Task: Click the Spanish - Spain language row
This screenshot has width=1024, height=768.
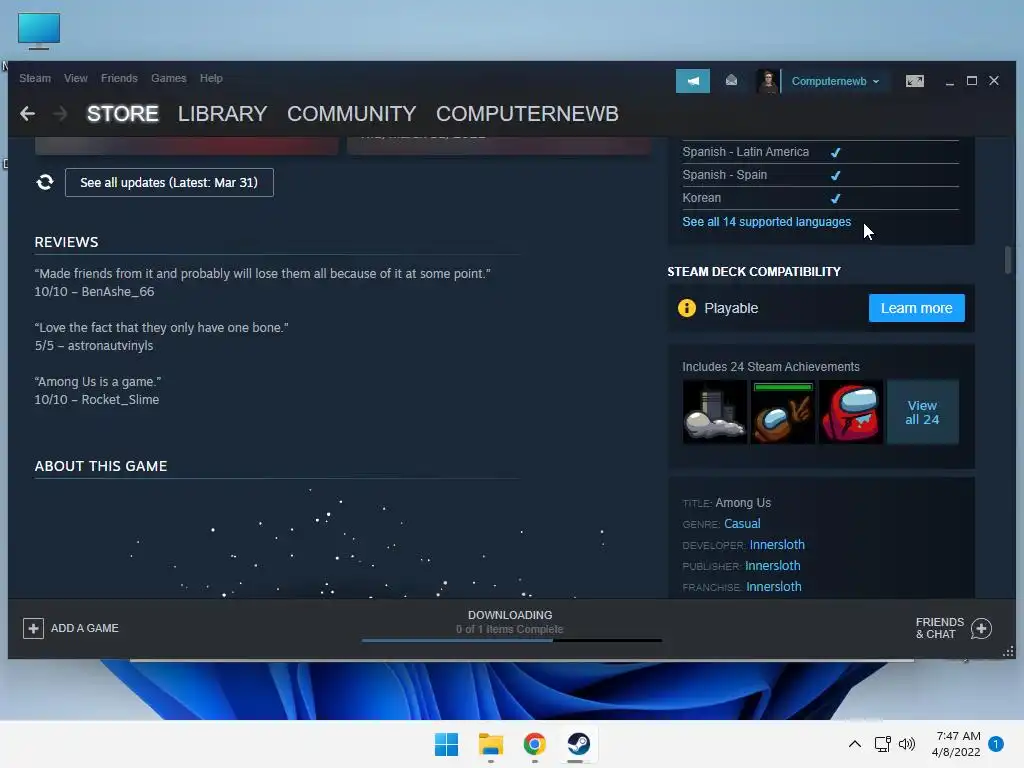Action: tap(820, 175)
